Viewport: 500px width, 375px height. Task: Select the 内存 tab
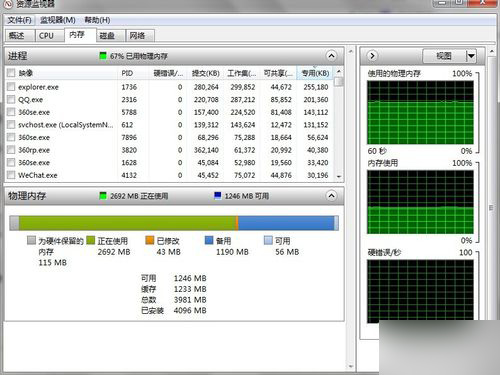click(80, 35)
